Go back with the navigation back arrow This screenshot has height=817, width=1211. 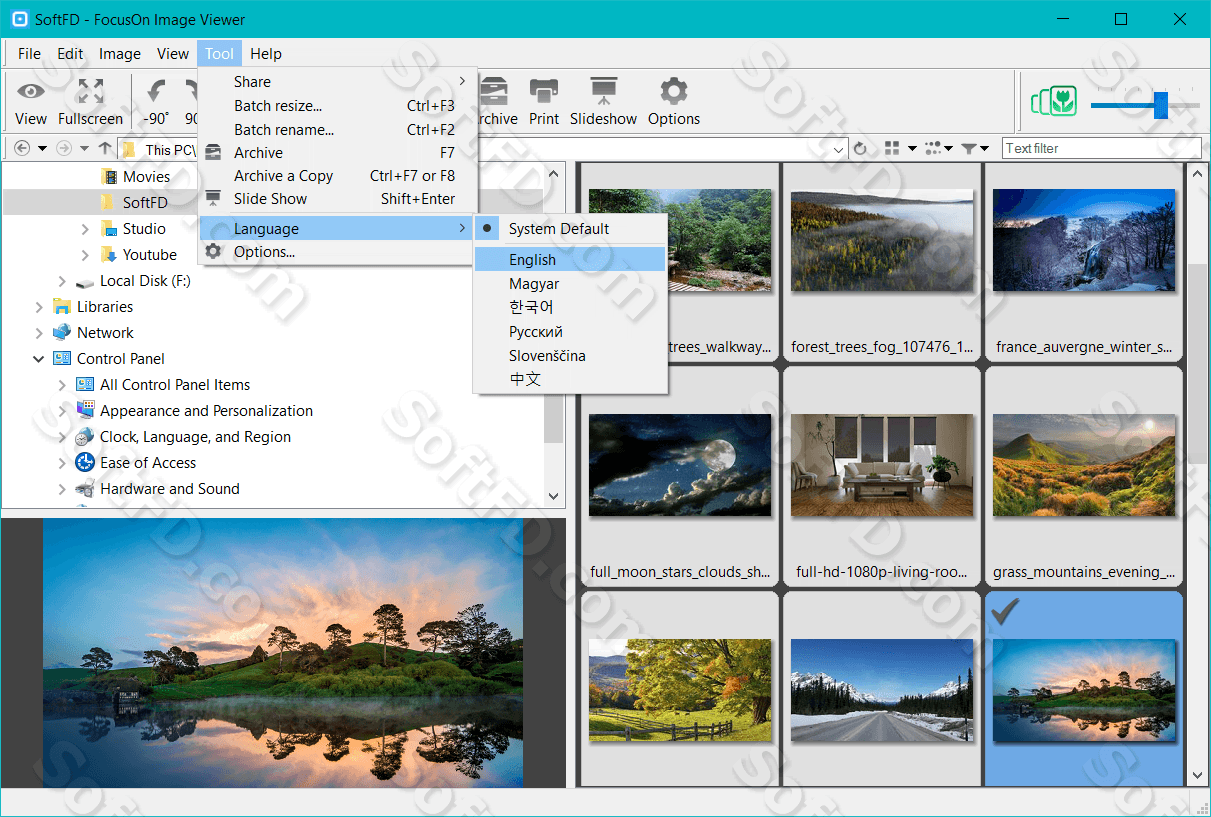[22, 148]
